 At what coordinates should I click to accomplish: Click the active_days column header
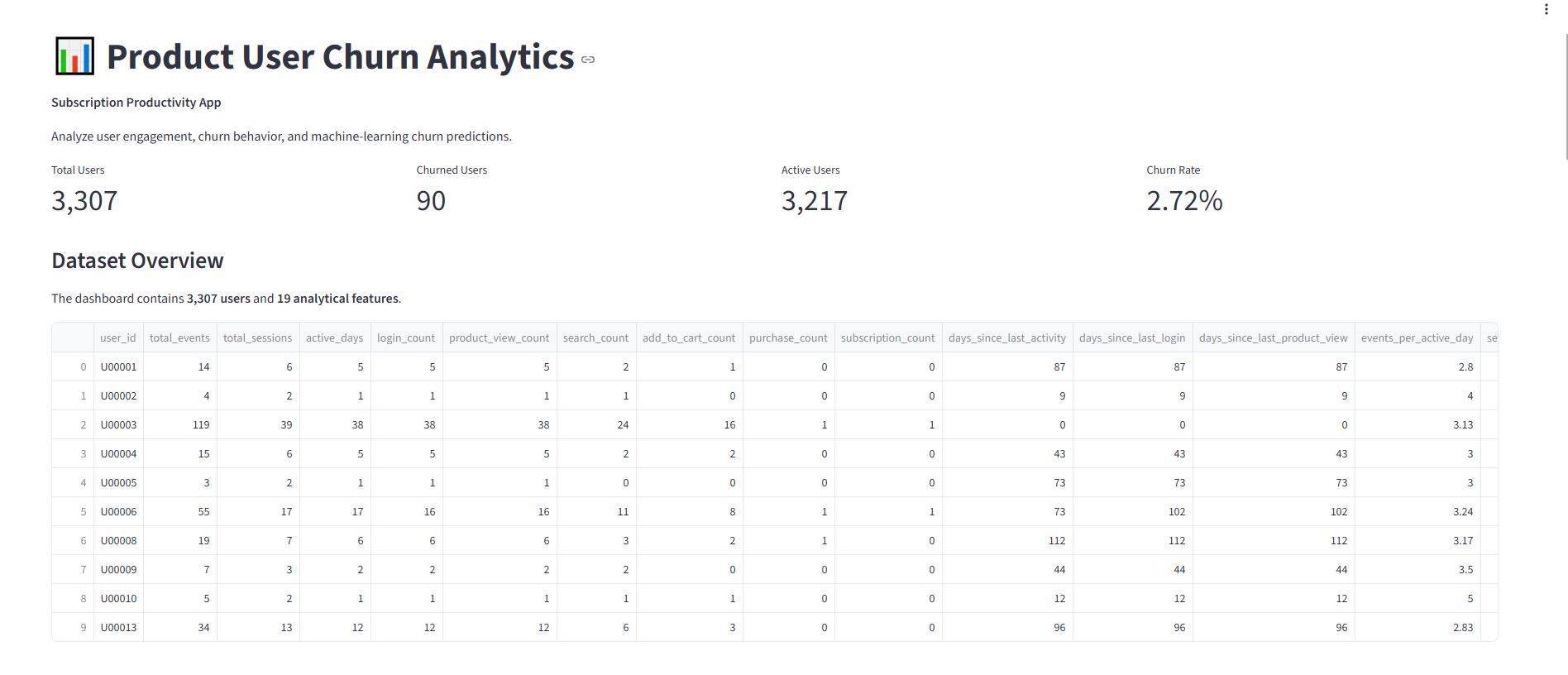(335, 337)
